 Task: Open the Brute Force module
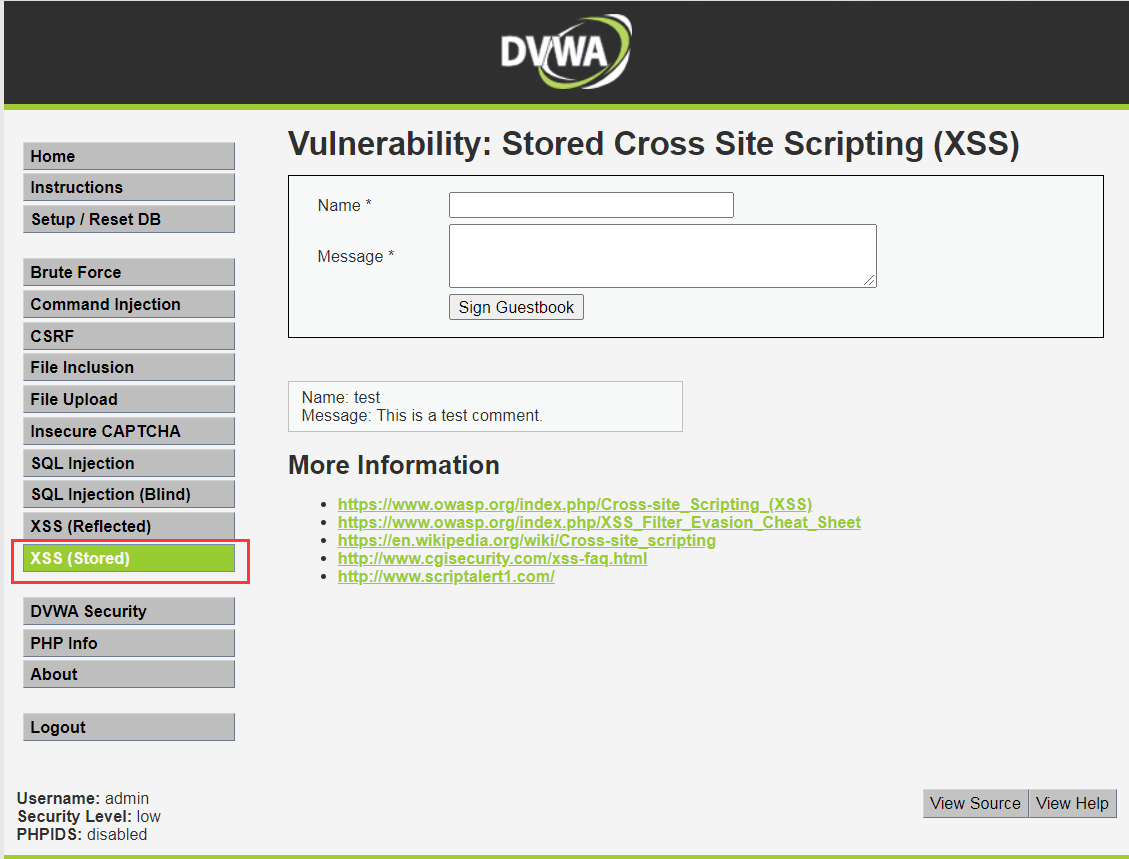[x=128, y=272]
